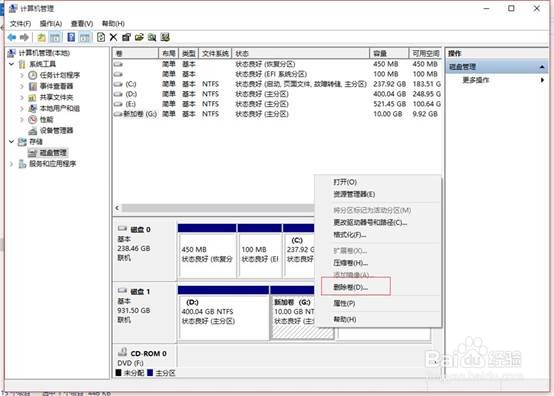Select 本地用户和组 icon in tree
The image size is (554, 396).
tap(33, 108)
